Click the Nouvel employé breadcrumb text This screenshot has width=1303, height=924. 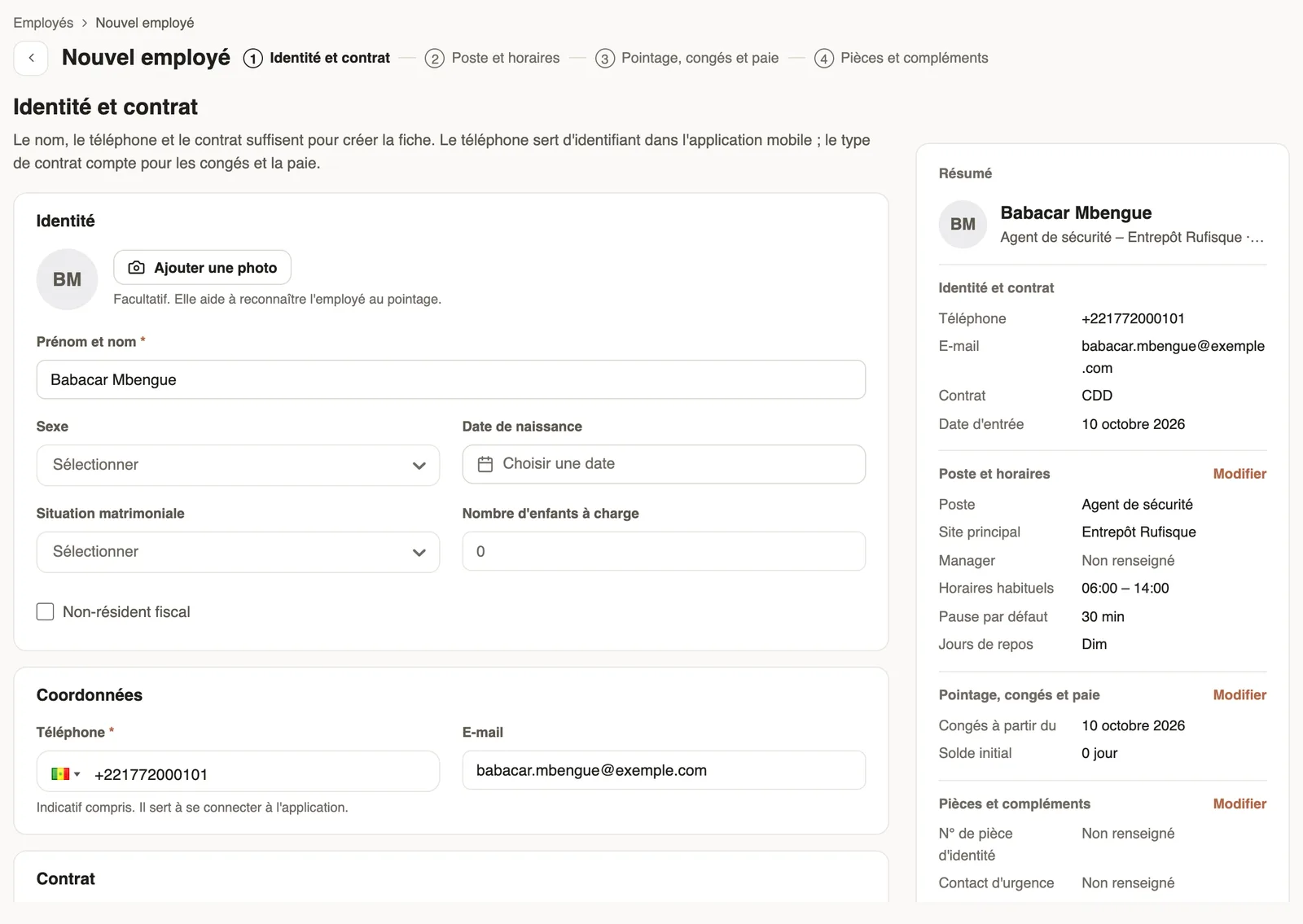pyautogui.click(x=145, y=23)
